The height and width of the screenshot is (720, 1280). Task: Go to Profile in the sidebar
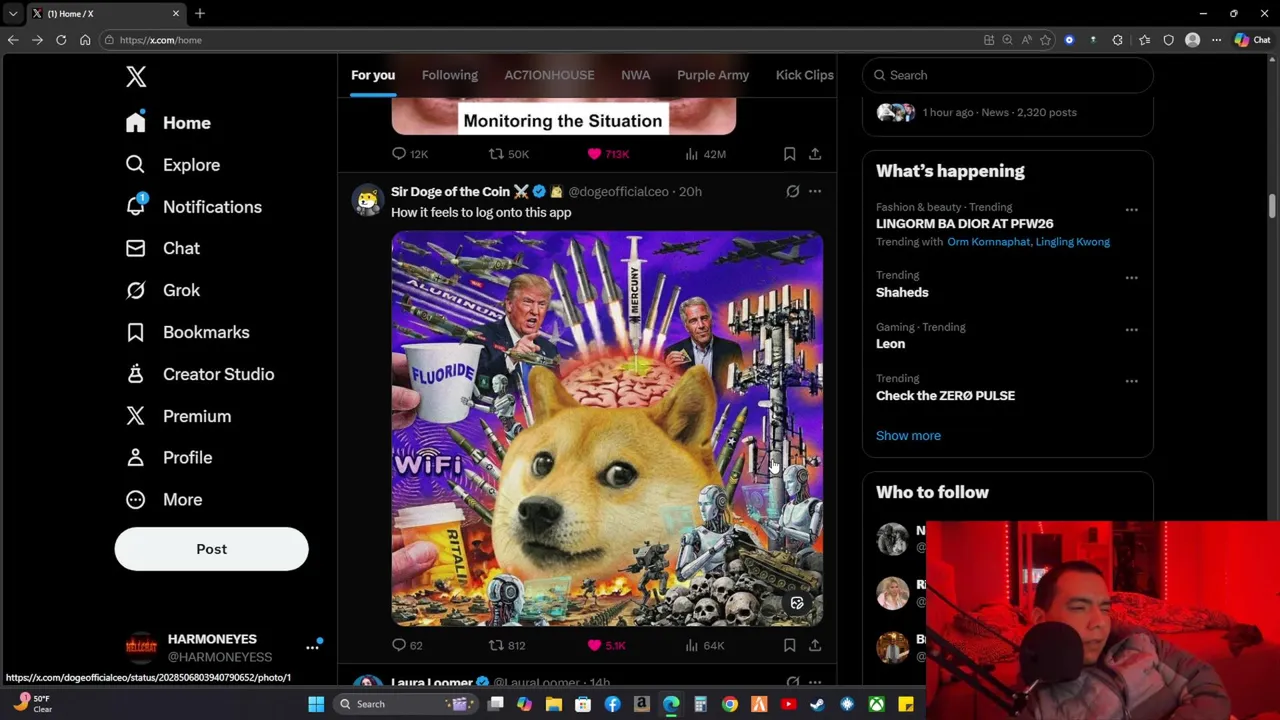coord(168,457)
